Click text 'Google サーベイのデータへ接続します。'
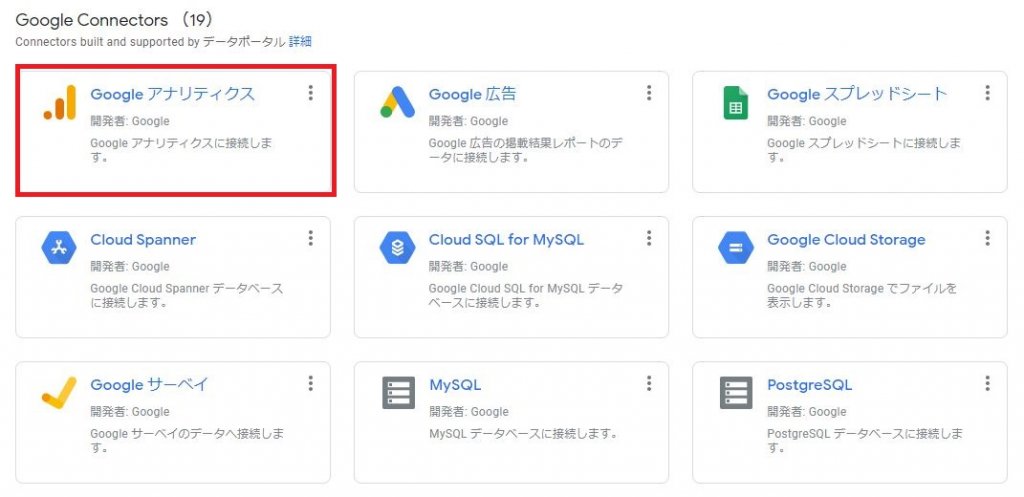The width and height of the screenshot is (1024, 497). coord(187,441)
